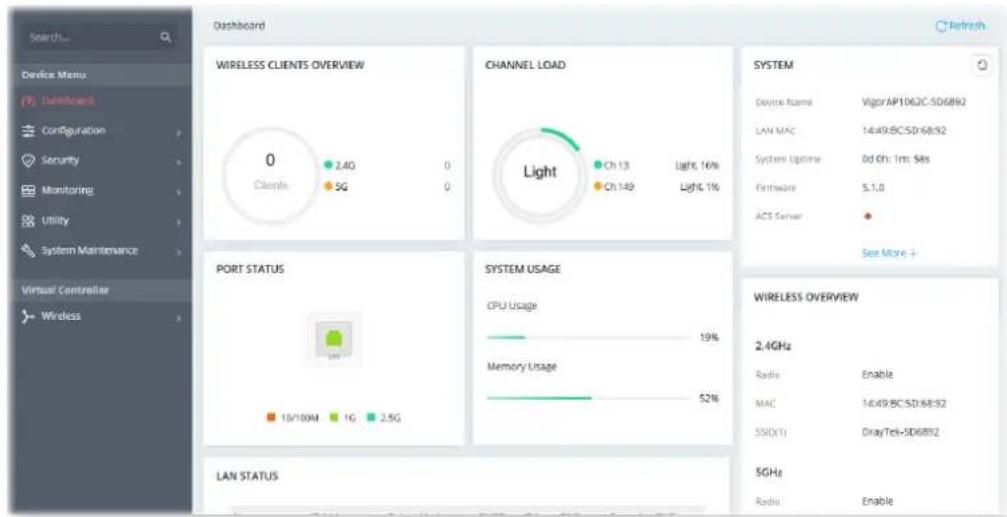1007x517 pixels.
Task: Click the Refresh link at top right
Action: click(960, 26)
